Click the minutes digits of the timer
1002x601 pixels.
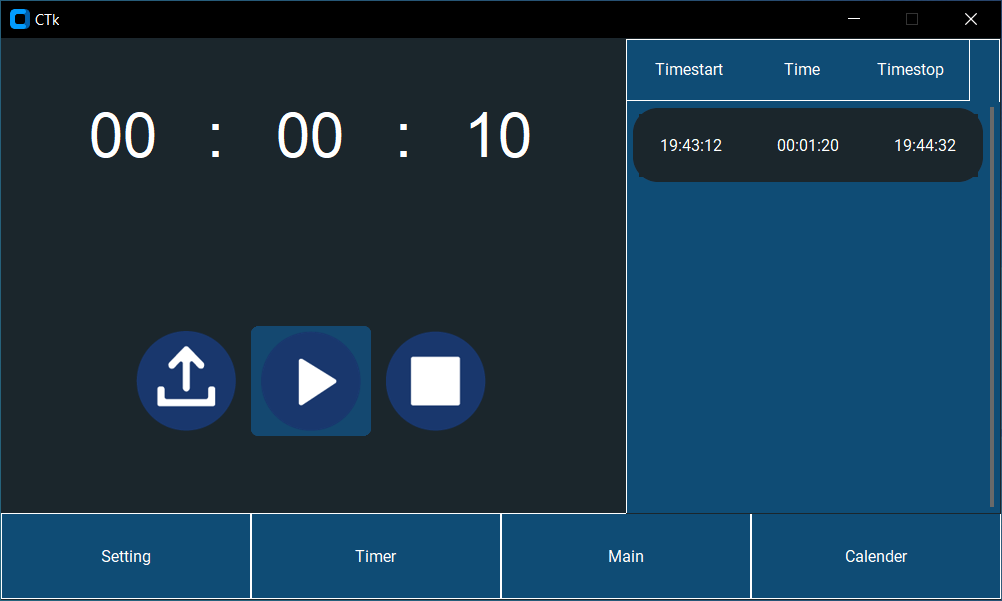[310, 136]
